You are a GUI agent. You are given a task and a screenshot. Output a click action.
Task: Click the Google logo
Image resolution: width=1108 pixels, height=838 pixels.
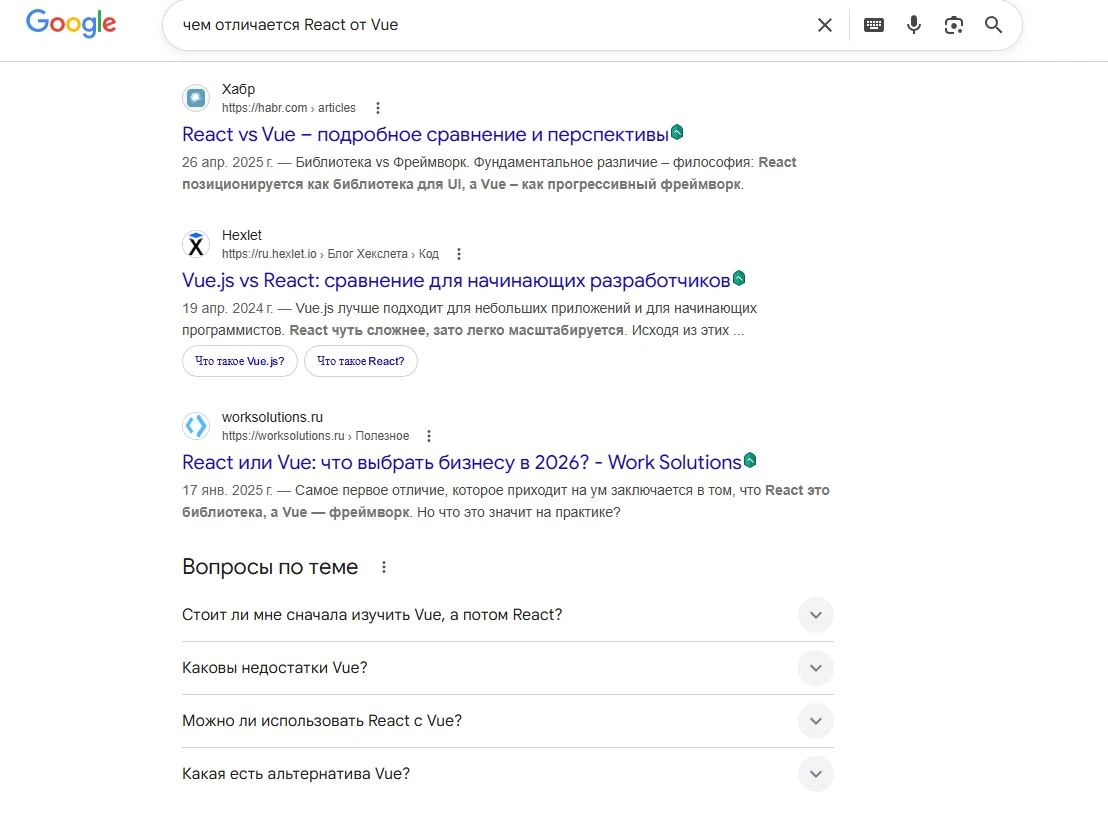coord(70,24)
